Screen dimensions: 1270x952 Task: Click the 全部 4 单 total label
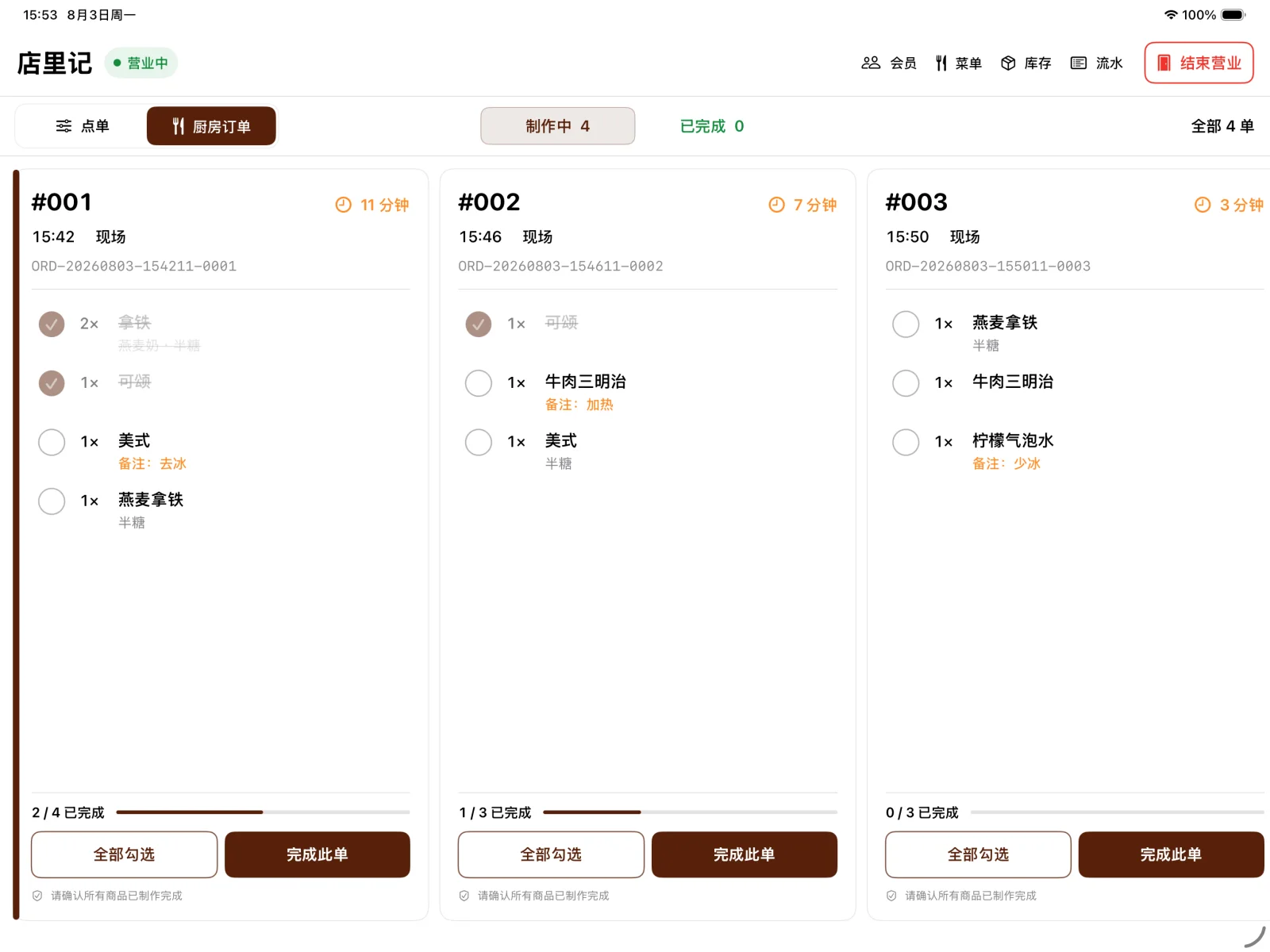point(1222,126)
